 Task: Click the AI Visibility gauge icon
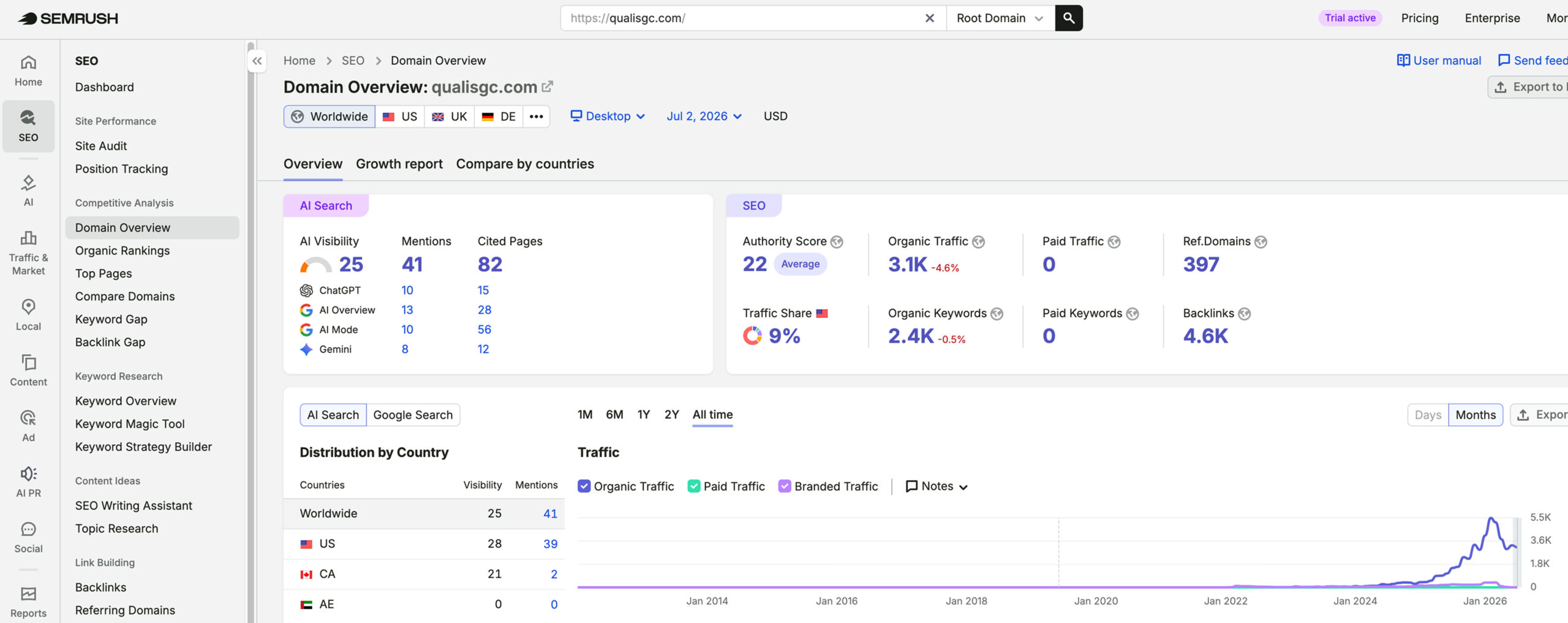coord(315,265)
